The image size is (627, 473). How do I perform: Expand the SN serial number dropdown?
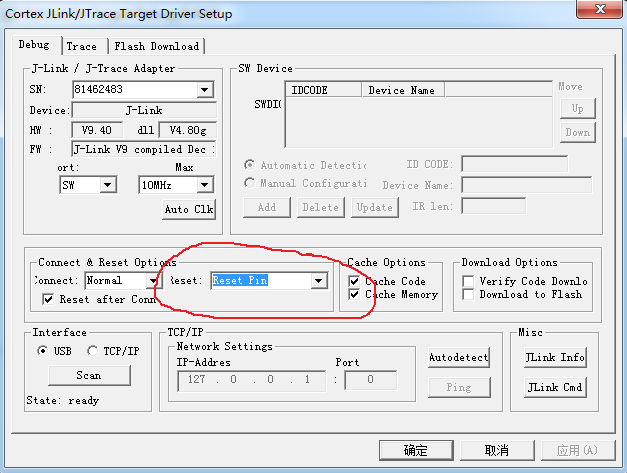(204, 90)
